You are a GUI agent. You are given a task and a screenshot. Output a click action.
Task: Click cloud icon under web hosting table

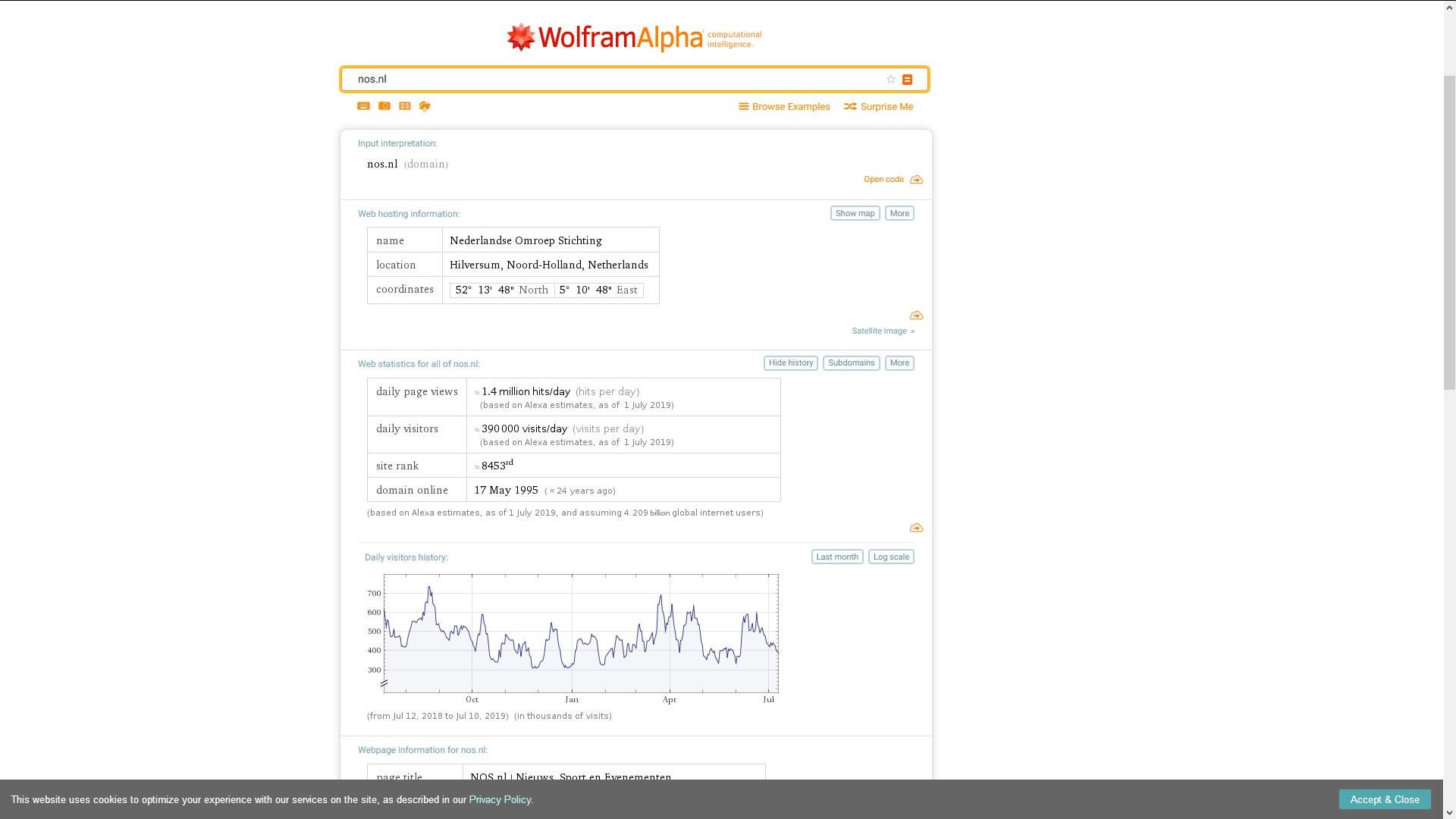click(x=916, y=315)
